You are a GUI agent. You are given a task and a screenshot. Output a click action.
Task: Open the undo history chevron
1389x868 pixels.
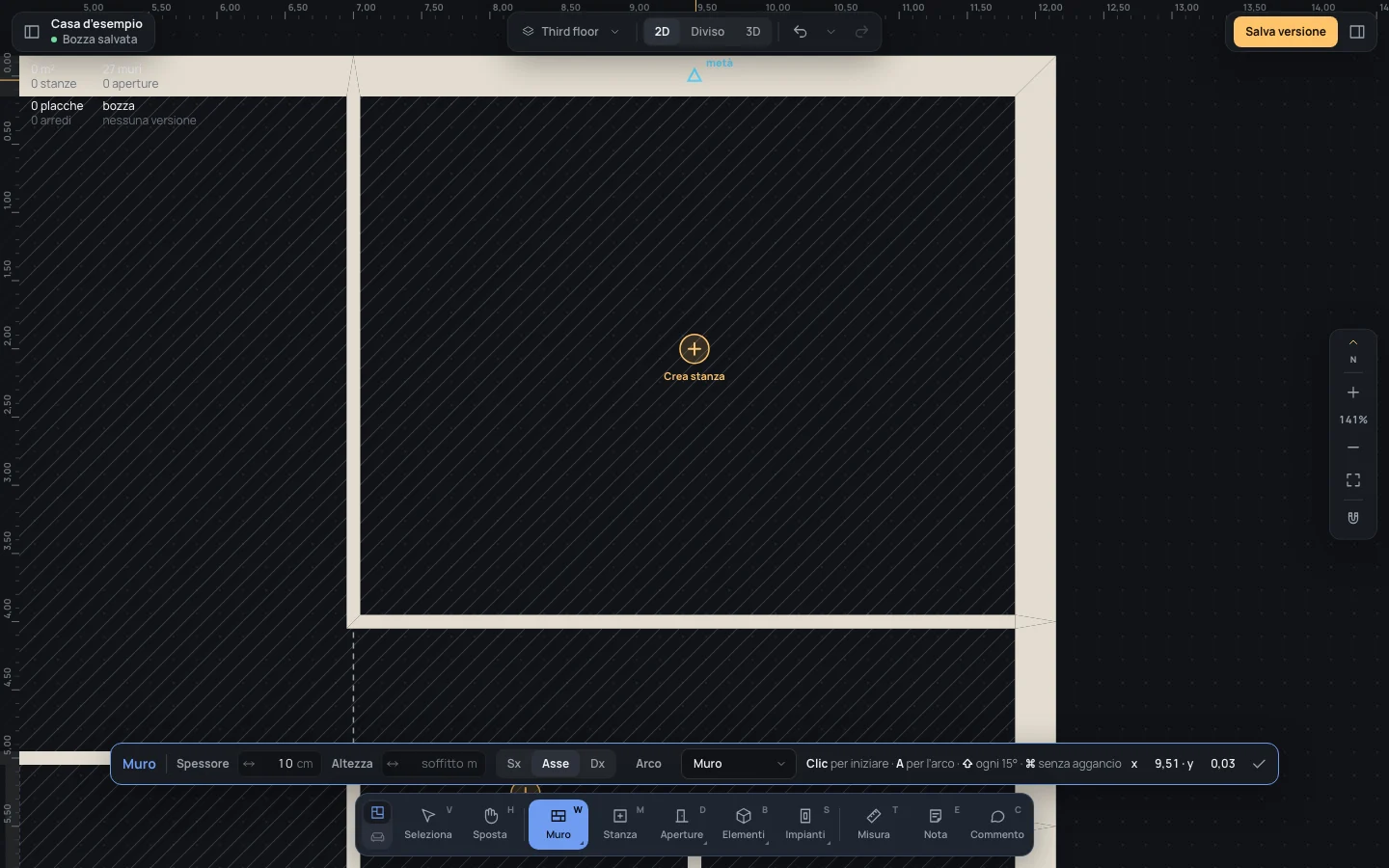pyautogui.click(x=831, y=32)
